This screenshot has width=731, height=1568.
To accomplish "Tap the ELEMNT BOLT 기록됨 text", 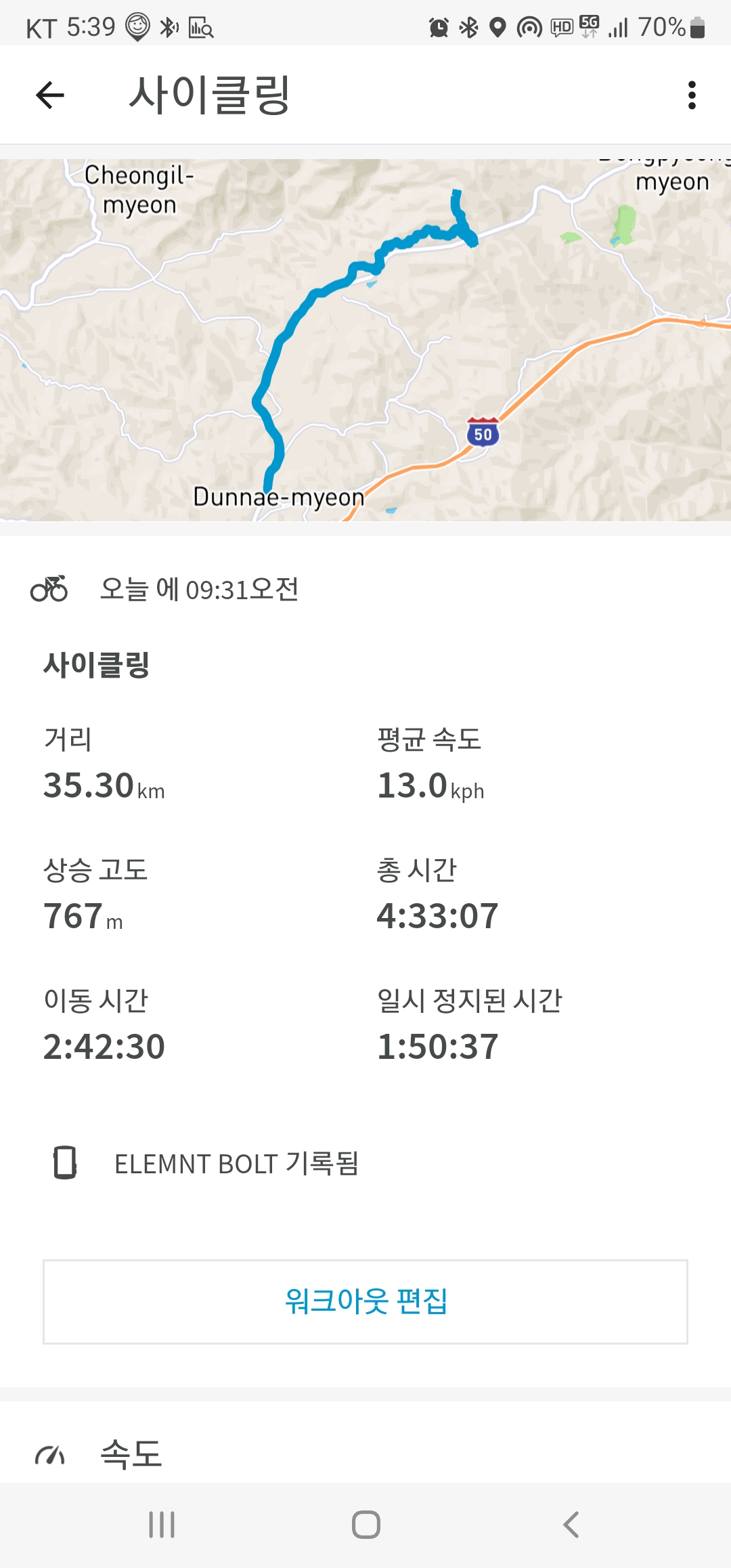I will point(236,1163).
